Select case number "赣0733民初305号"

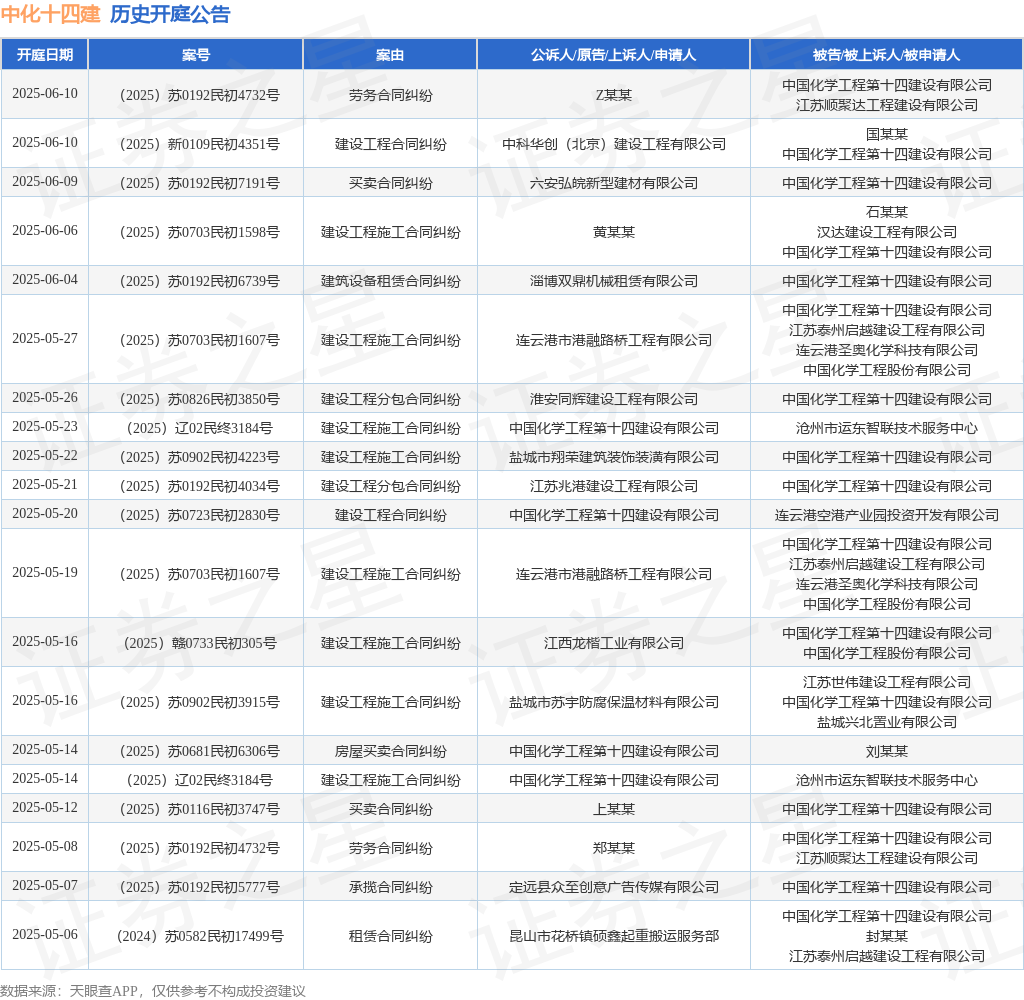224,643
